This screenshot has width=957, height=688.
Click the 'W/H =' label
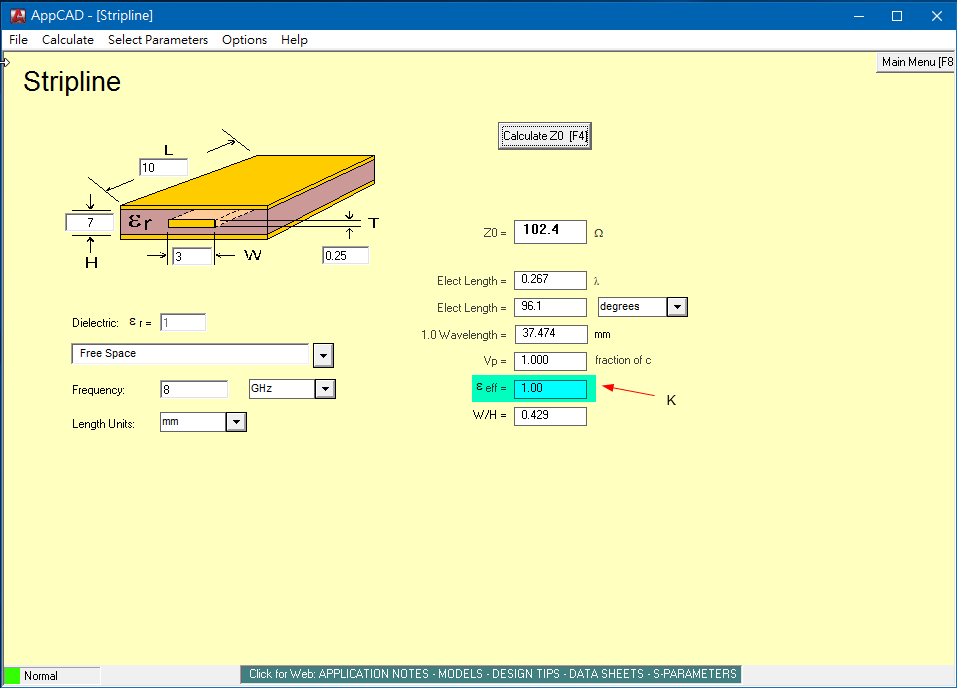[x=489, y=415]
